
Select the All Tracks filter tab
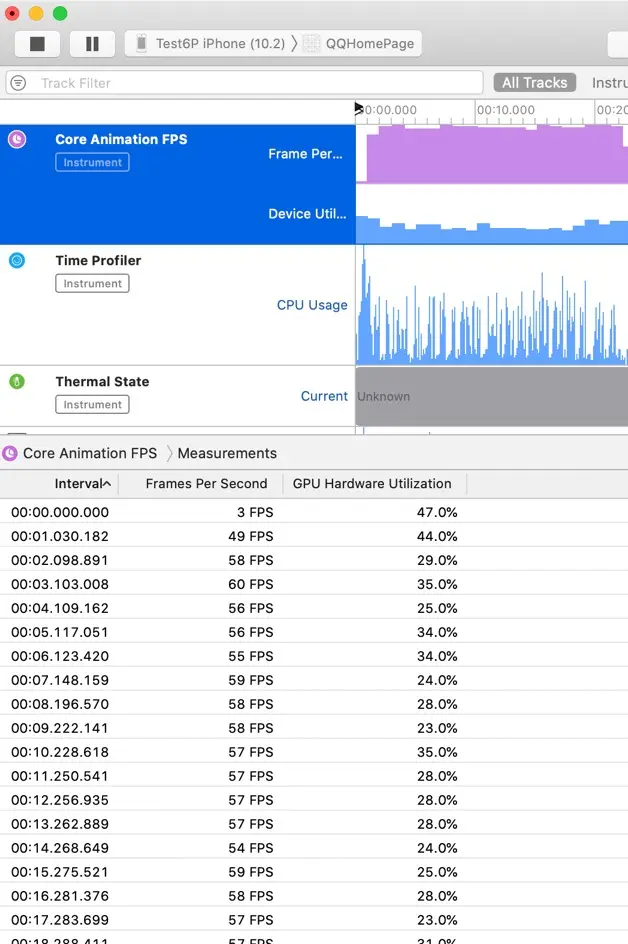535,82
